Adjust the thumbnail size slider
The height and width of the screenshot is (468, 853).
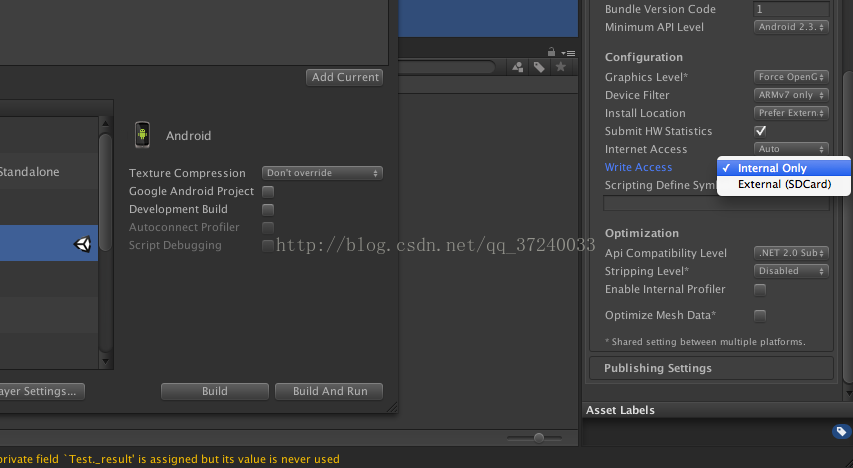click(x=538, y=438)
